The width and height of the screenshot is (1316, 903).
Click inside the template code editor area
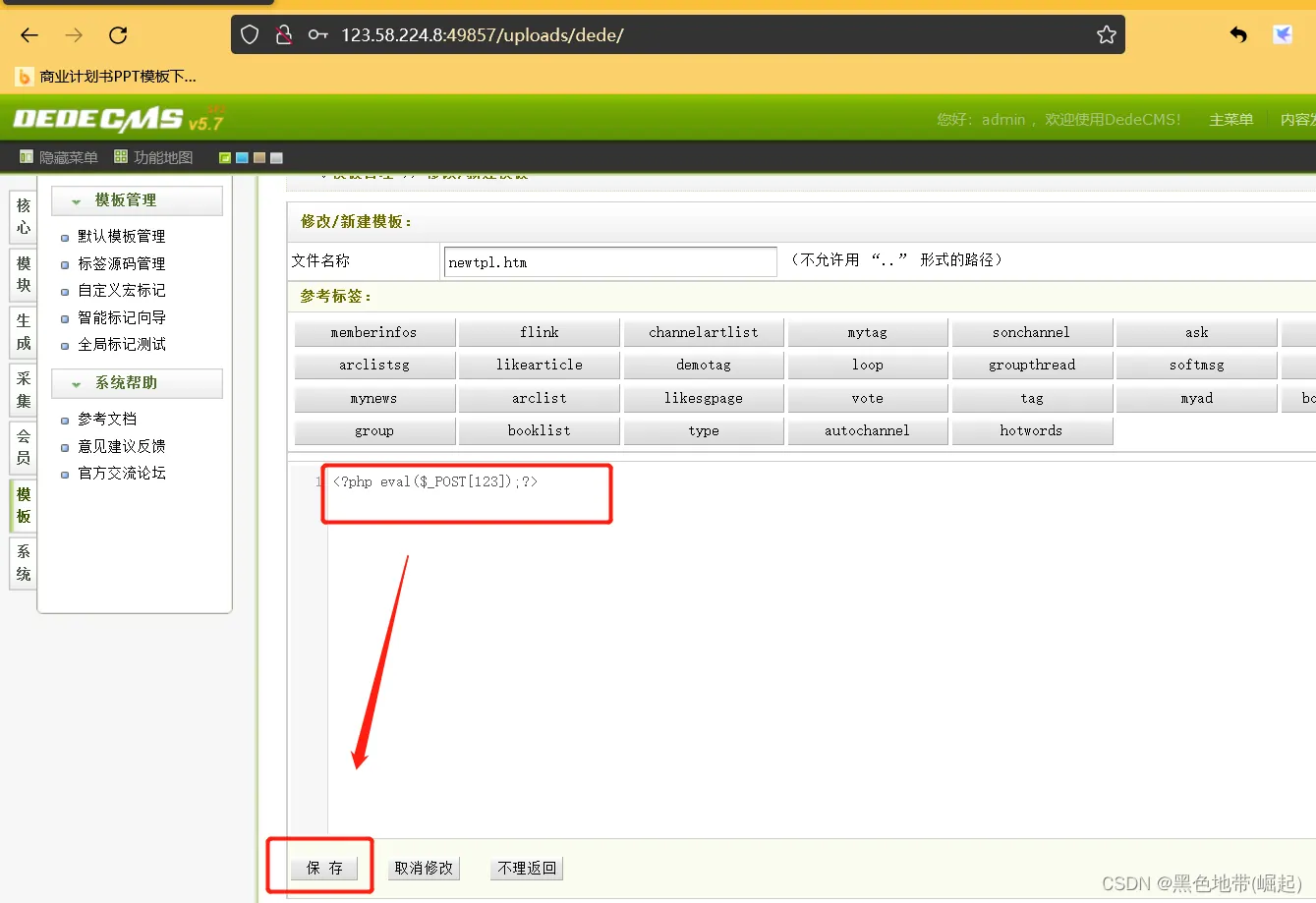[821, 649]
